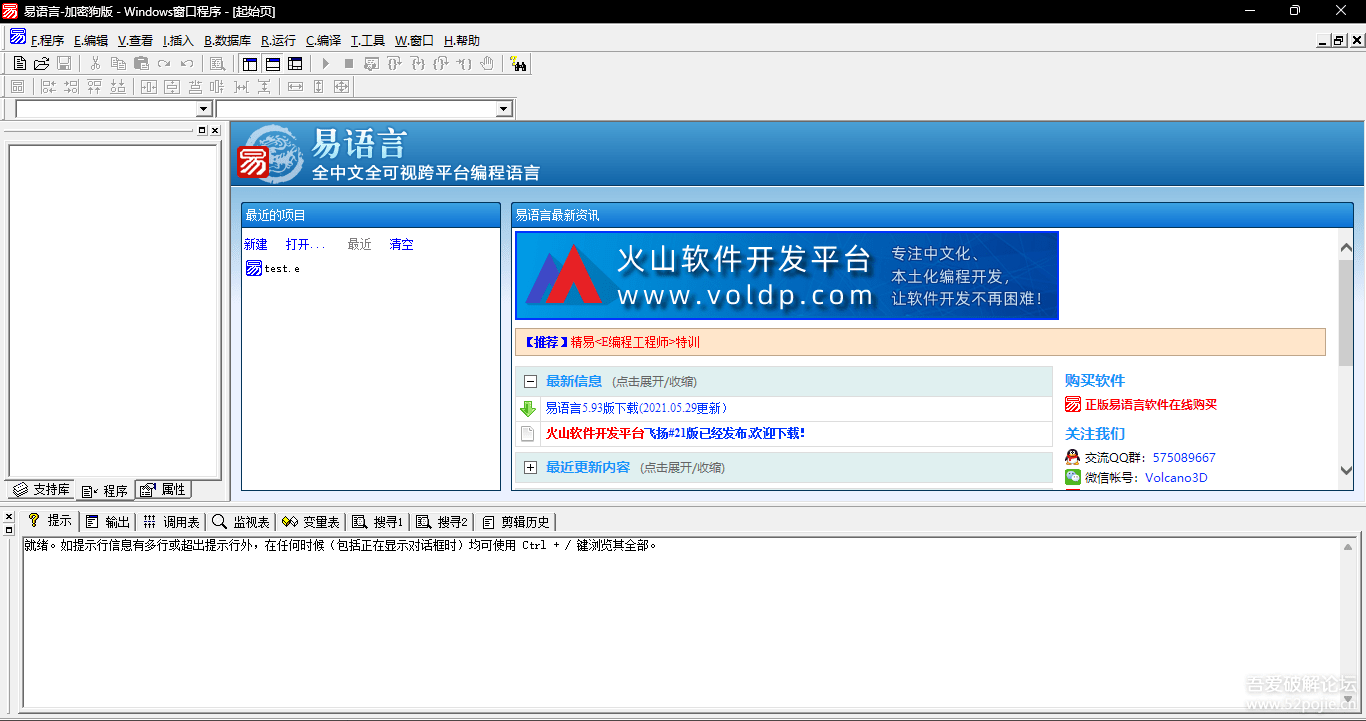Click the Paste clipboard icon
This screenshot has width=1366, height=721.
[141, 63]
